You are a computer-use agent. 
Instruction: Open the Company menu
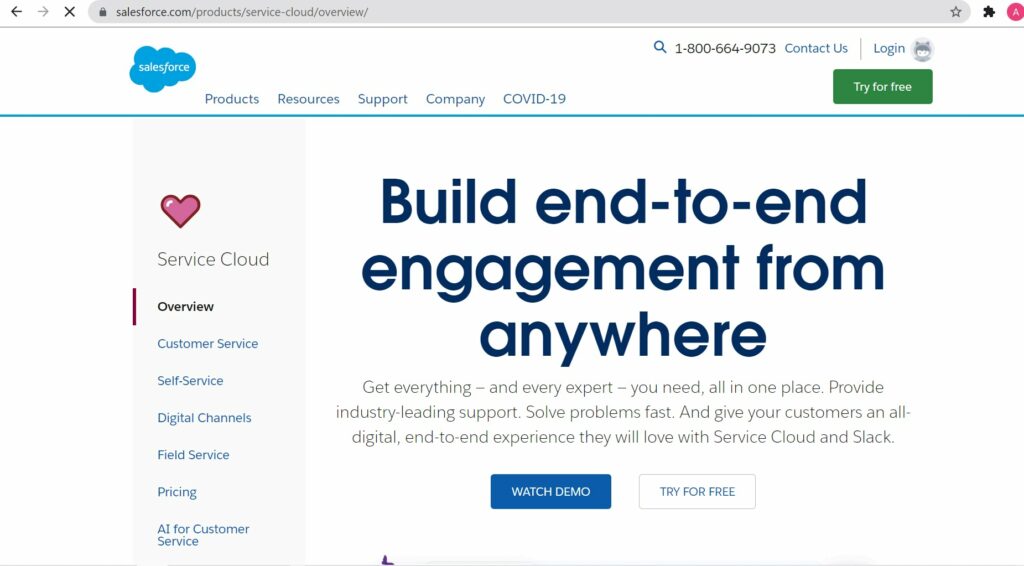point(455,99)
